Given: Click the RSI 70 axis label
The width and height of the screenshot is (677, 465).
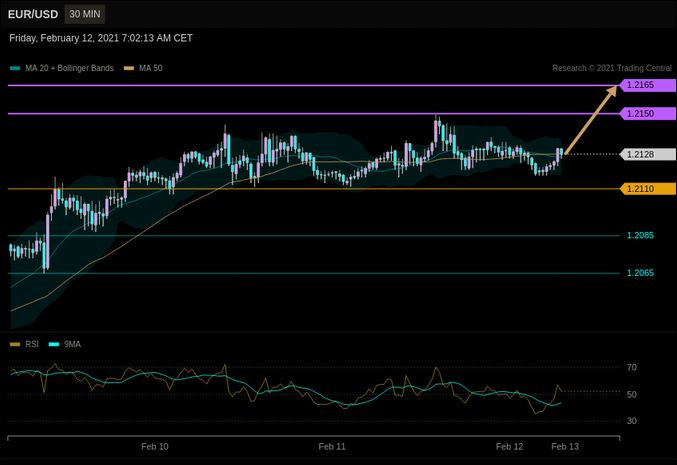Looking at the screenshot, I should tap(632, 367).
